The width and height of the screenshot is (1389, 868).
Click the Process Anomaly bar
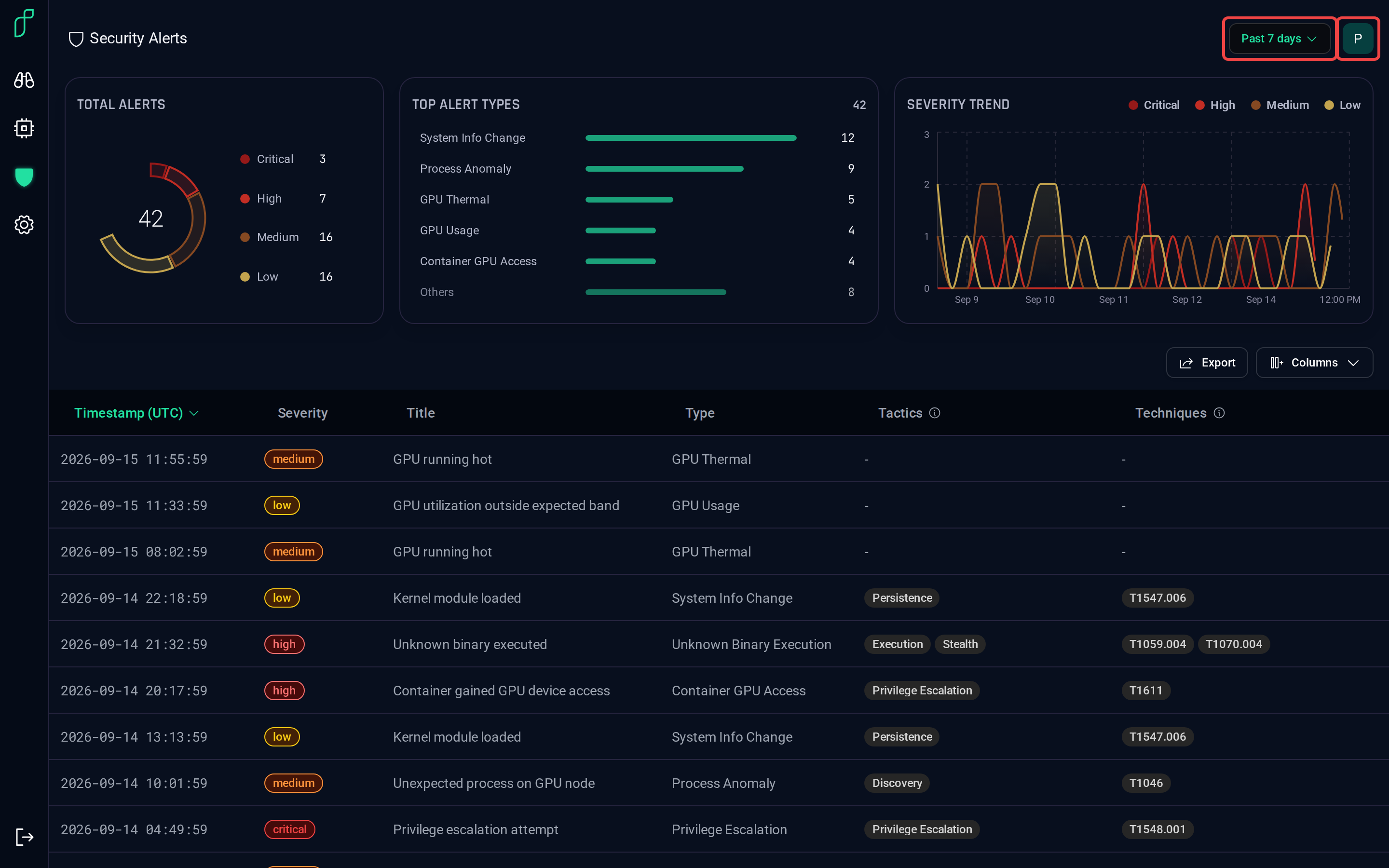pyautogui.click(x=664, y=169)
